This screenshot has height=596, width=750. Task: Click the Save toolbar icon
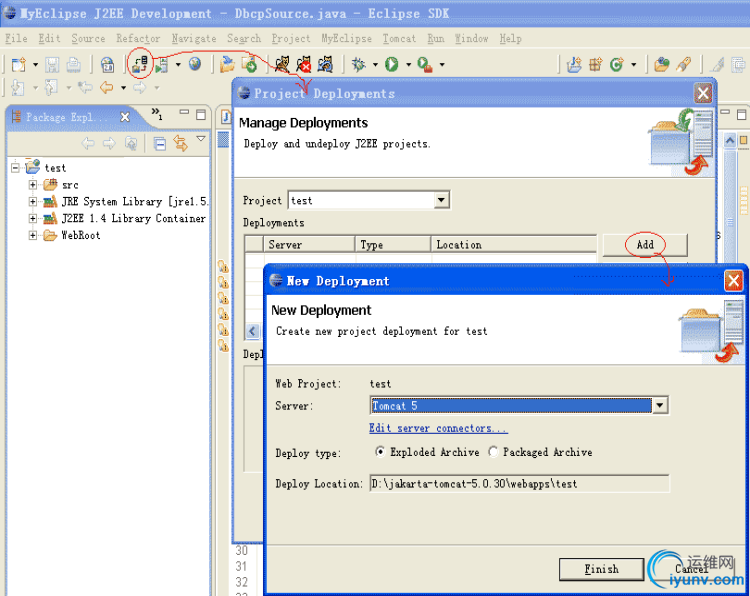click(52, 65)
